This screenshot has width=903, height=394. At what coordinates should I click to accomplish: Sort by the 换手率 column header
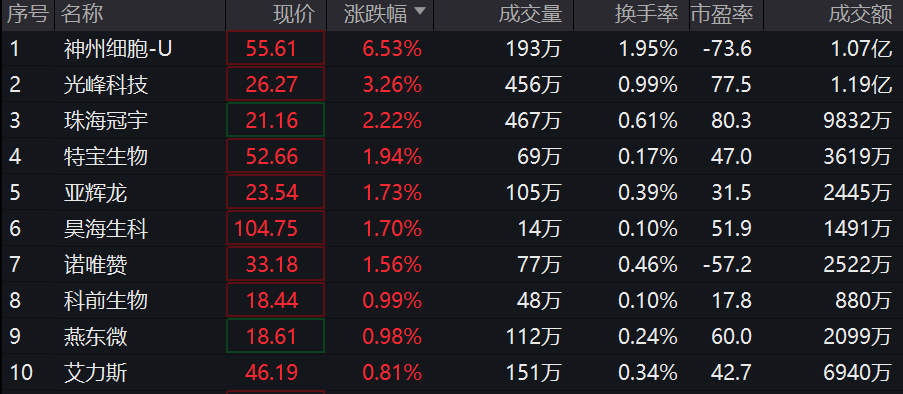click(x=646, y=14)
